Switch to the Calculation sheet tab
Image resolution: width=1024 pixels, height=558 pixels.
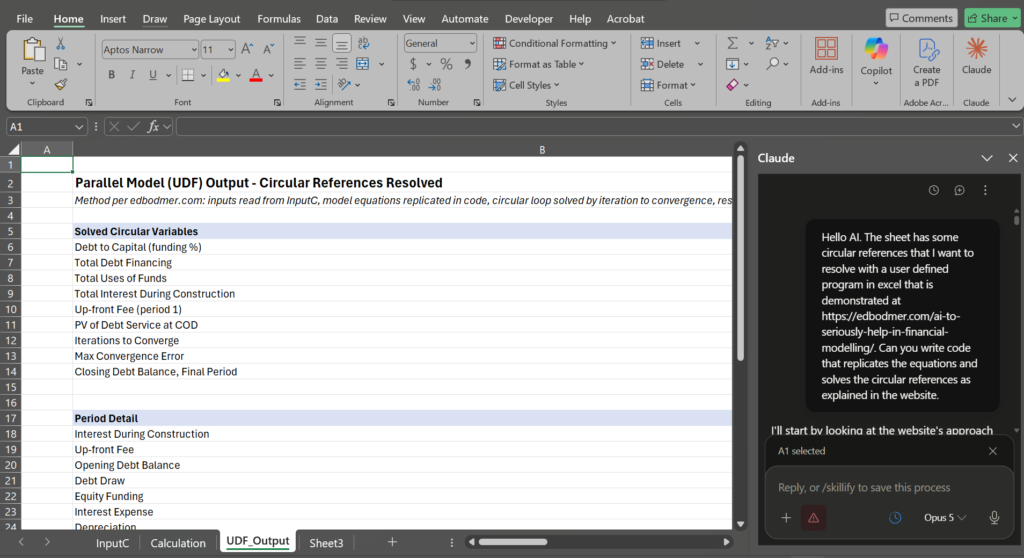[178, 543]
